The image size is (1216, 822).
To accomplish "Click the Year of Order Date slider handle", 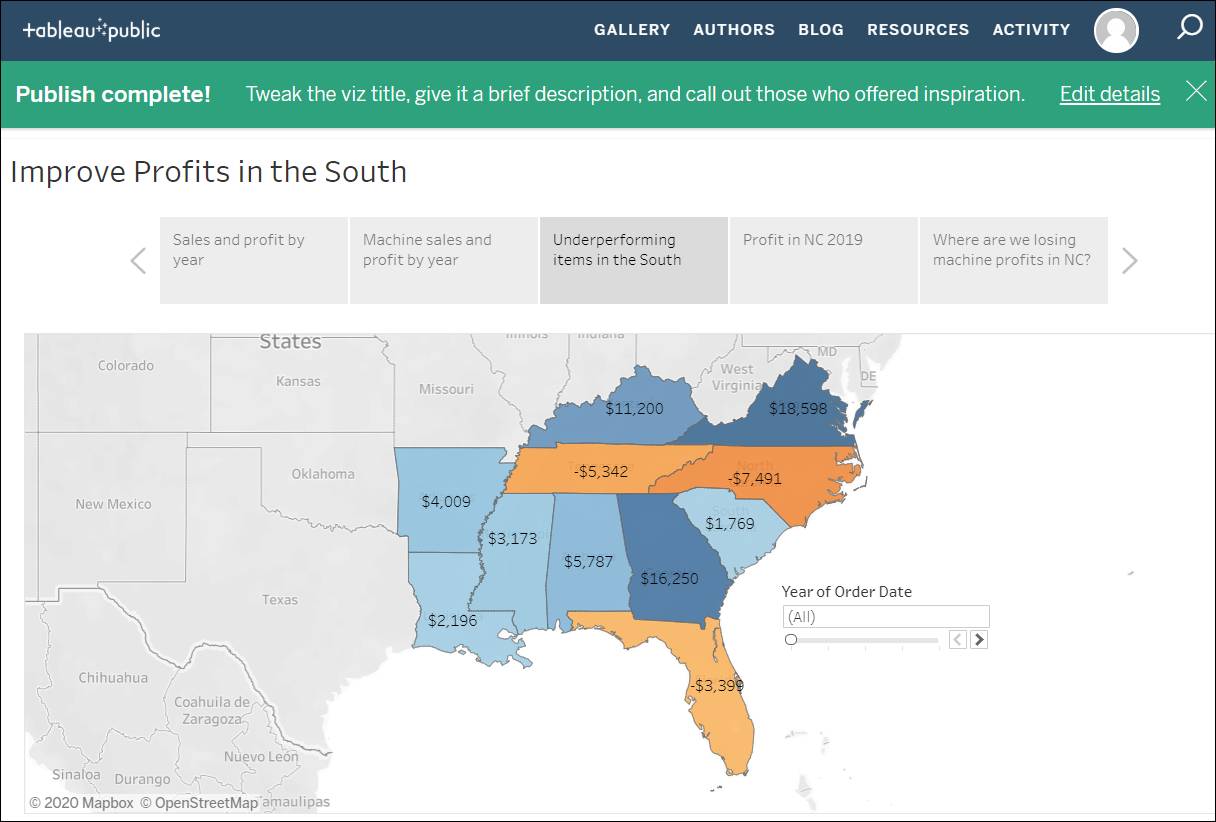I will (791, 639).
